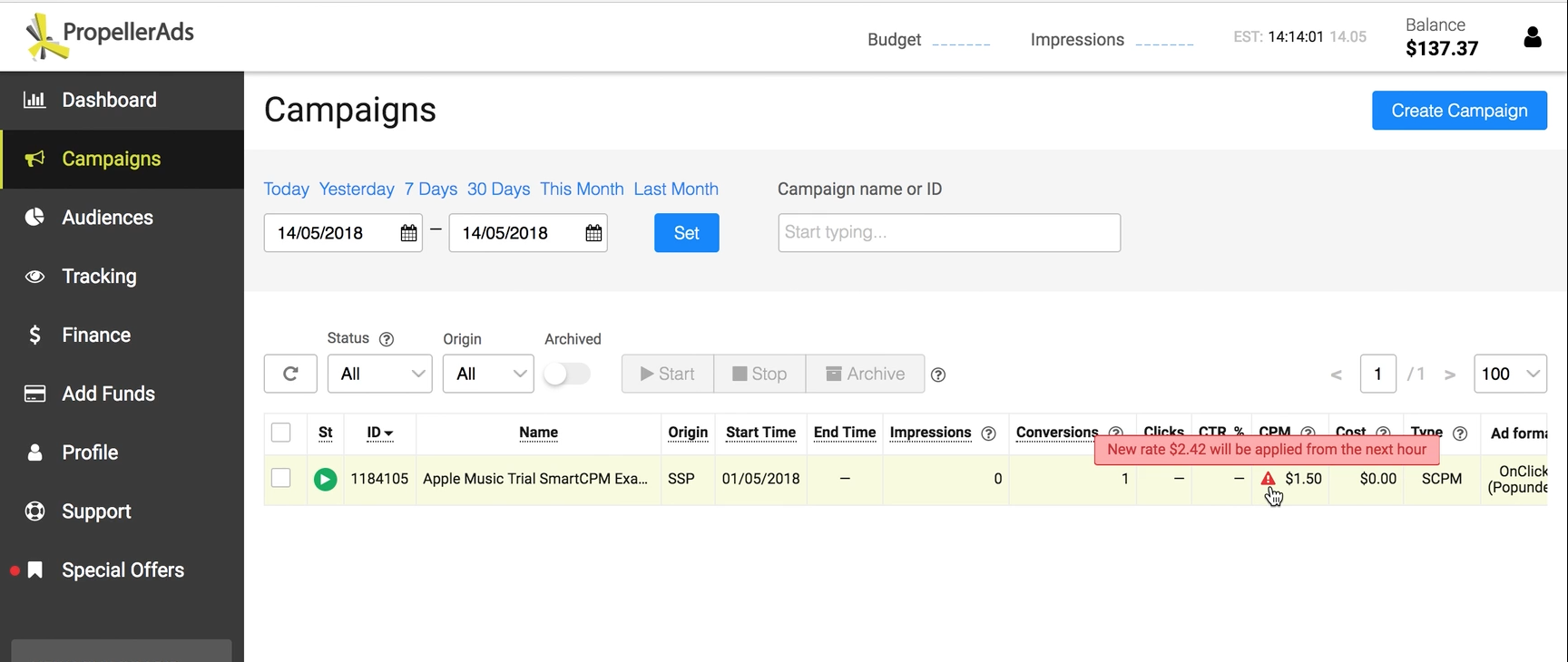Open the Origin dropdown
1568x662 pixels.
488,374
